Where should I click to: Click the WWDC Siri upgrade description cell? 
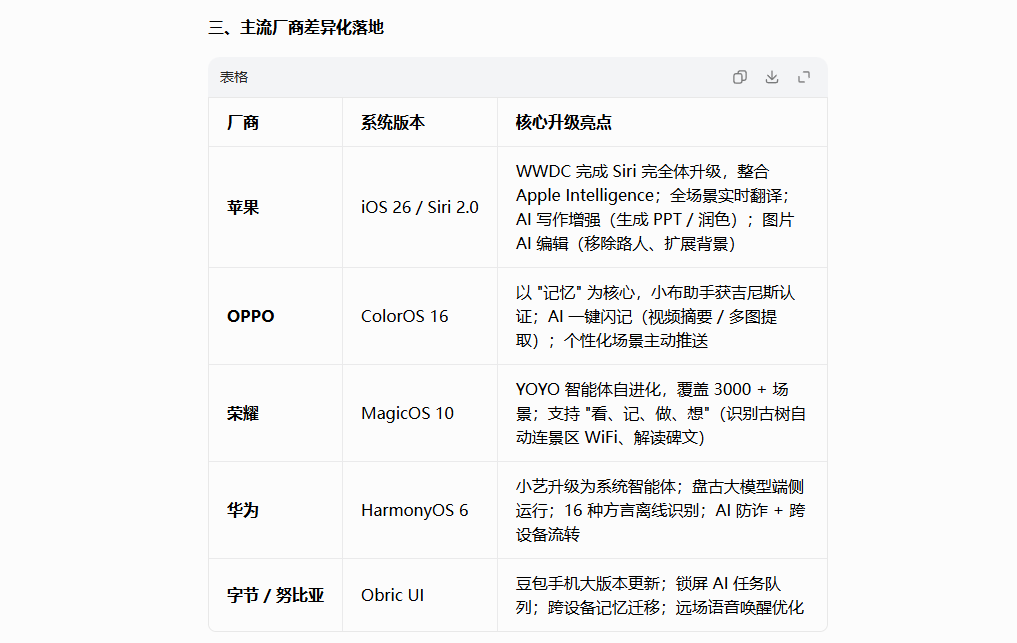tap(662, 207)
